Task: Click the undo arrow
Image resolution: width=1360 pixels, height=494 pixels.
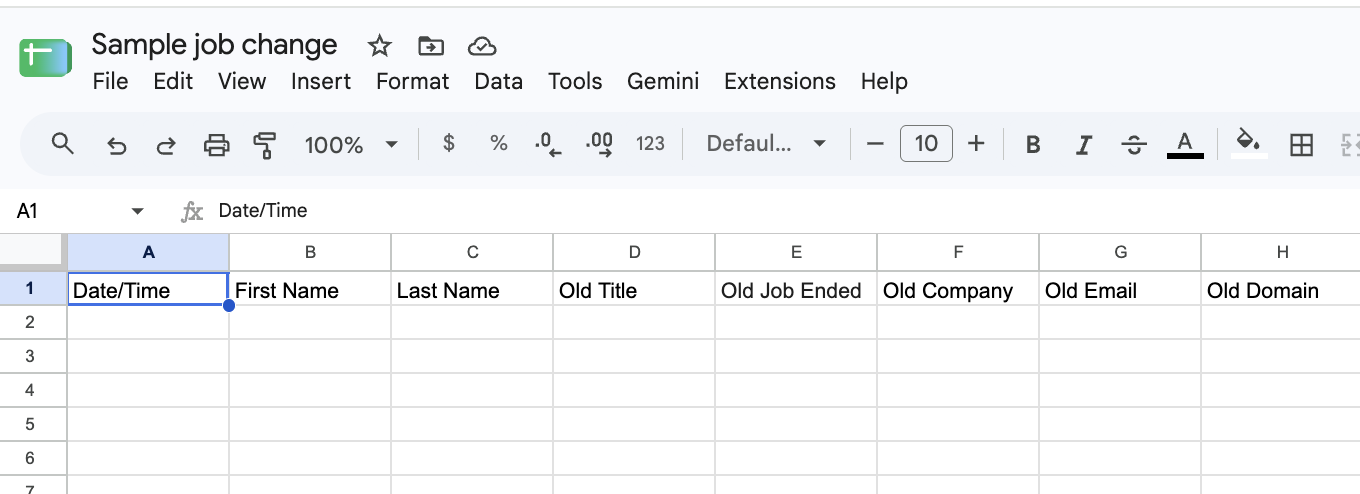Action: [116, 145]
